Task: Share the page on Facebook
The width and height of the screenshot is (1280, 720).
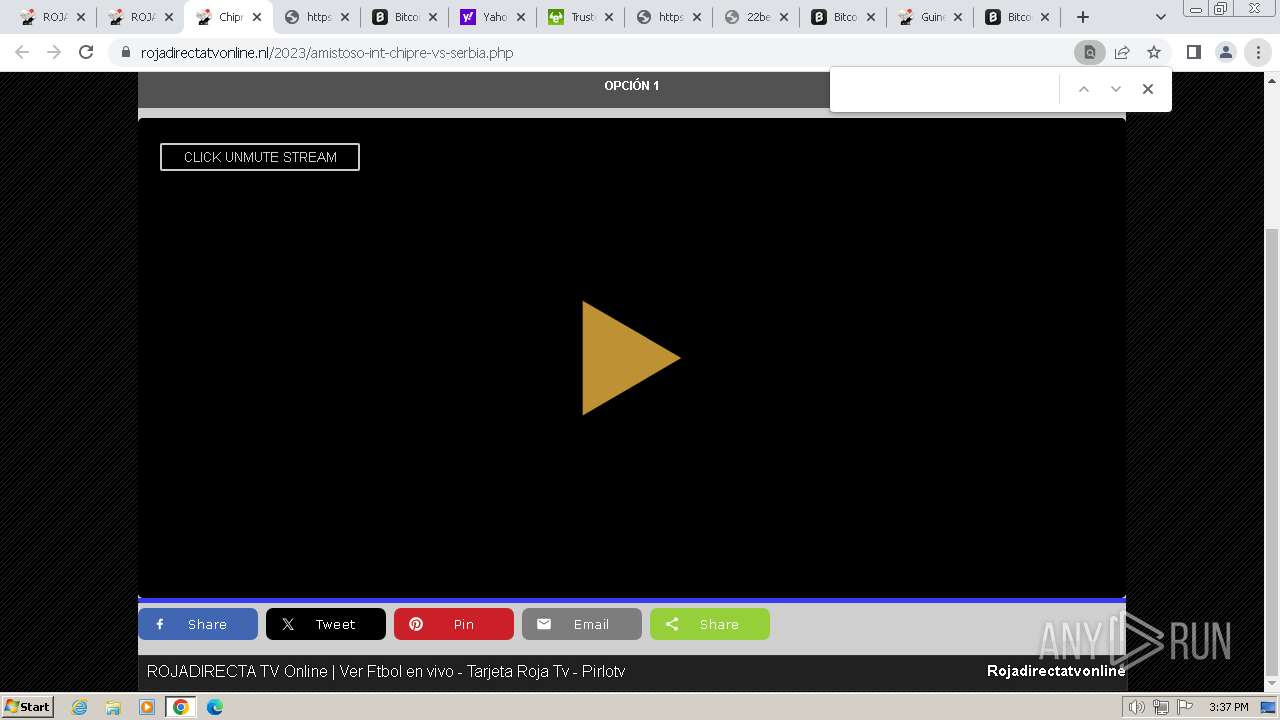Action: click(198, 624)
